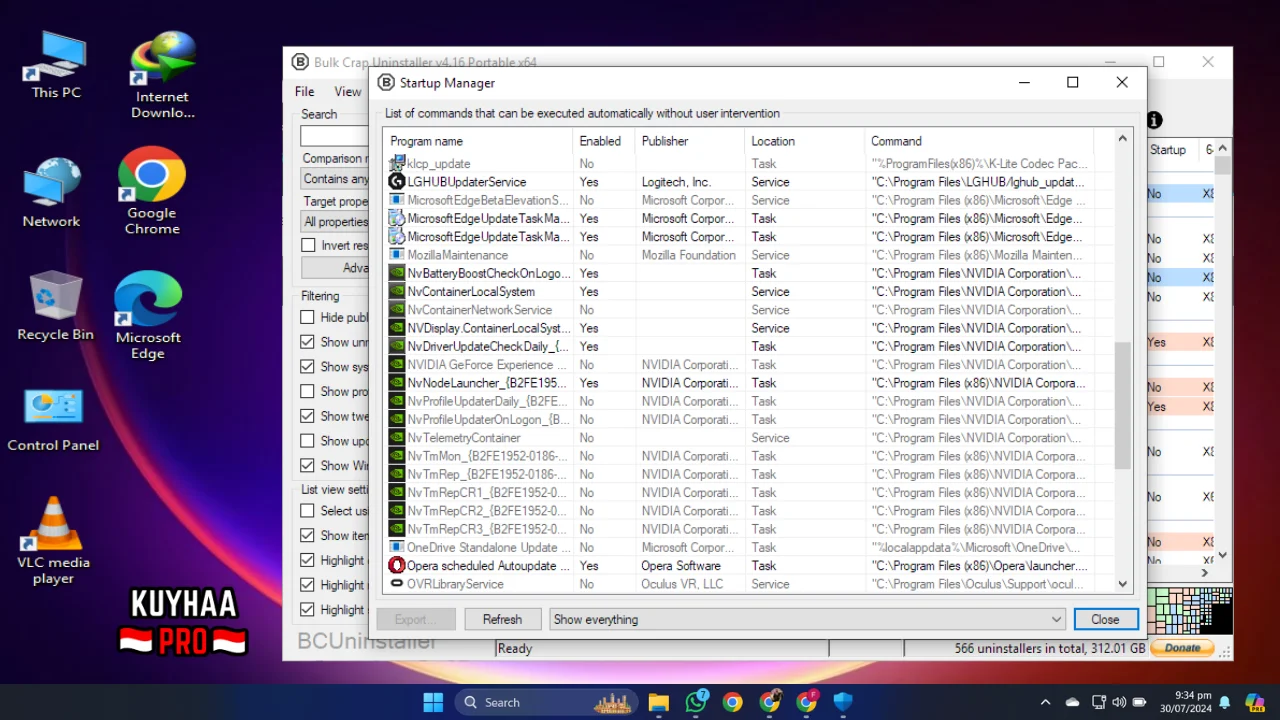
Task: Sort by Command column header
Action: [979, 141]
